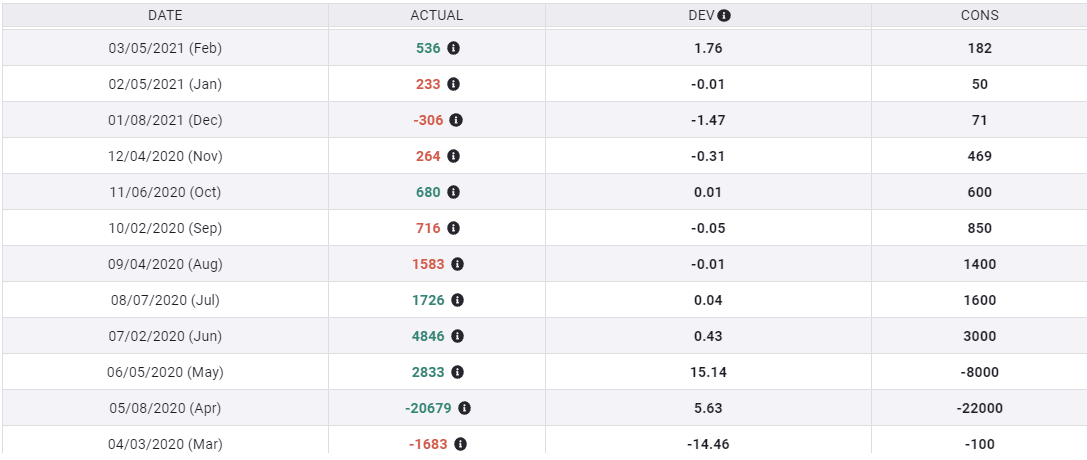The width and height of the screenshot is (1087, 460).
Task: Click the DEV column header info icon
Action: (724, 15)
